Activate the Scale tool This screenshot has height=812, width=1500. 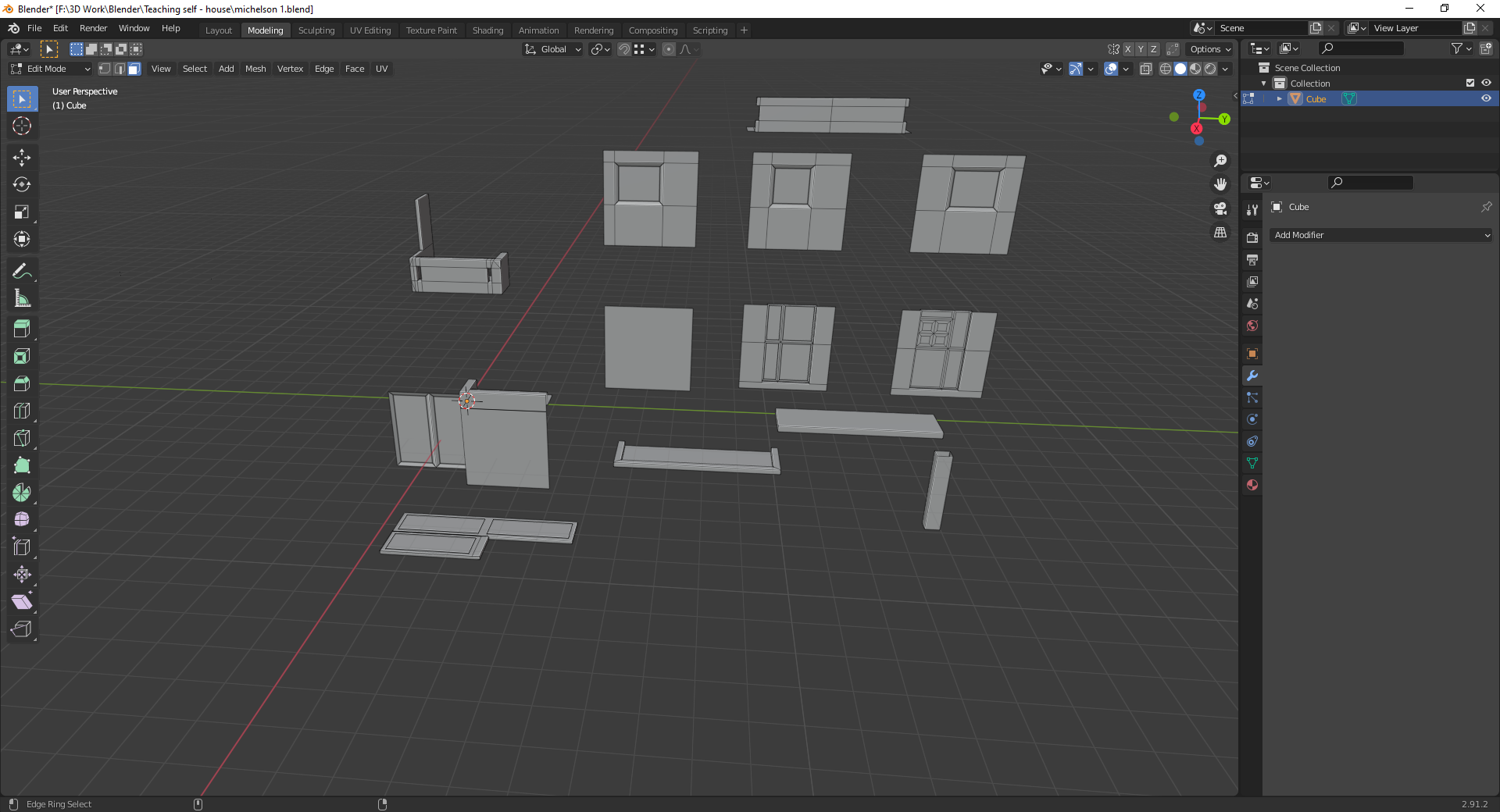[x=22, y=212]
